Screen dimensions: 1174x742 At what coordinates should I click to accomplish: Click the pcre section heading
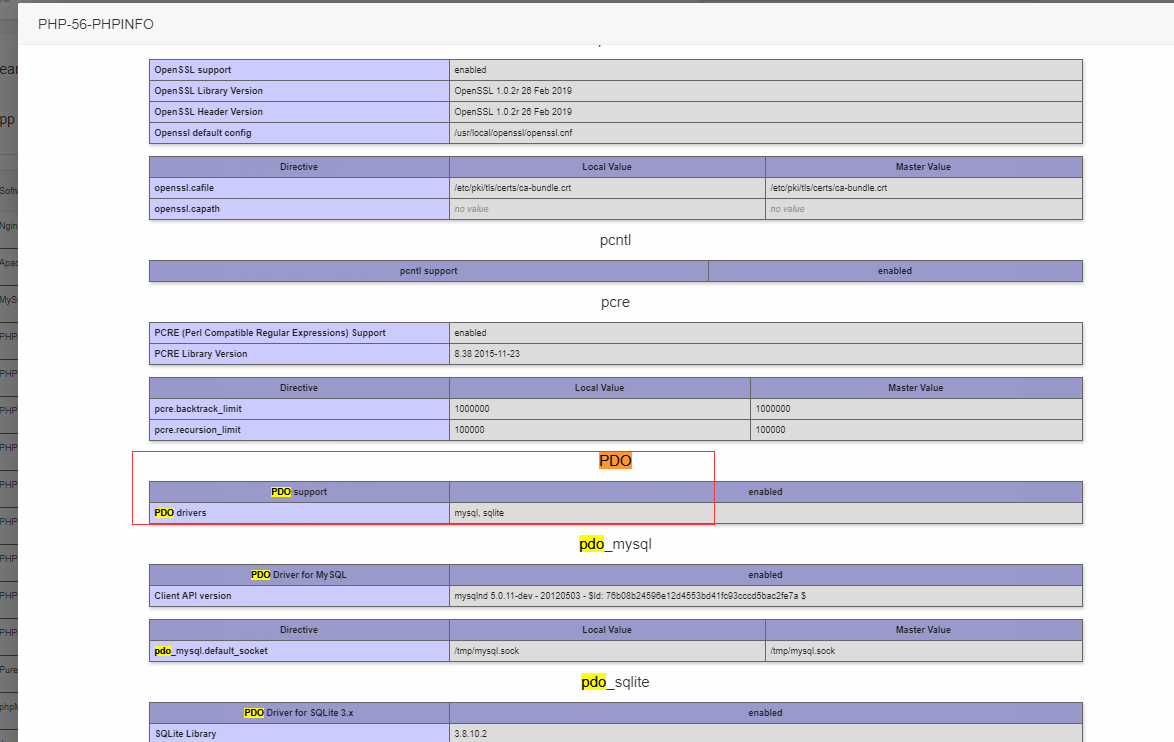615,302
